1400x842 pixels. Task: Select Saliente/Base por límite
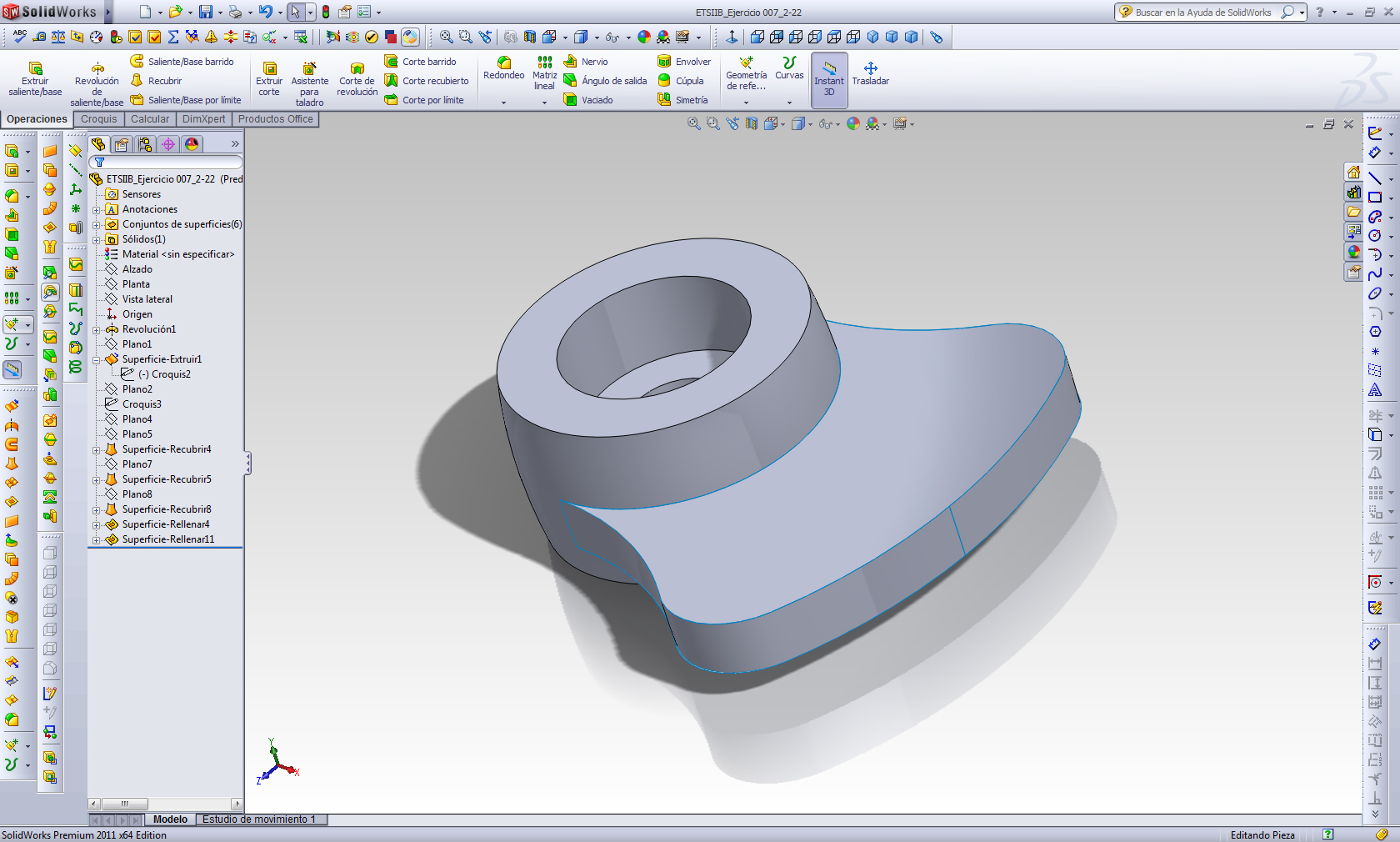click(x=186, y=100)
